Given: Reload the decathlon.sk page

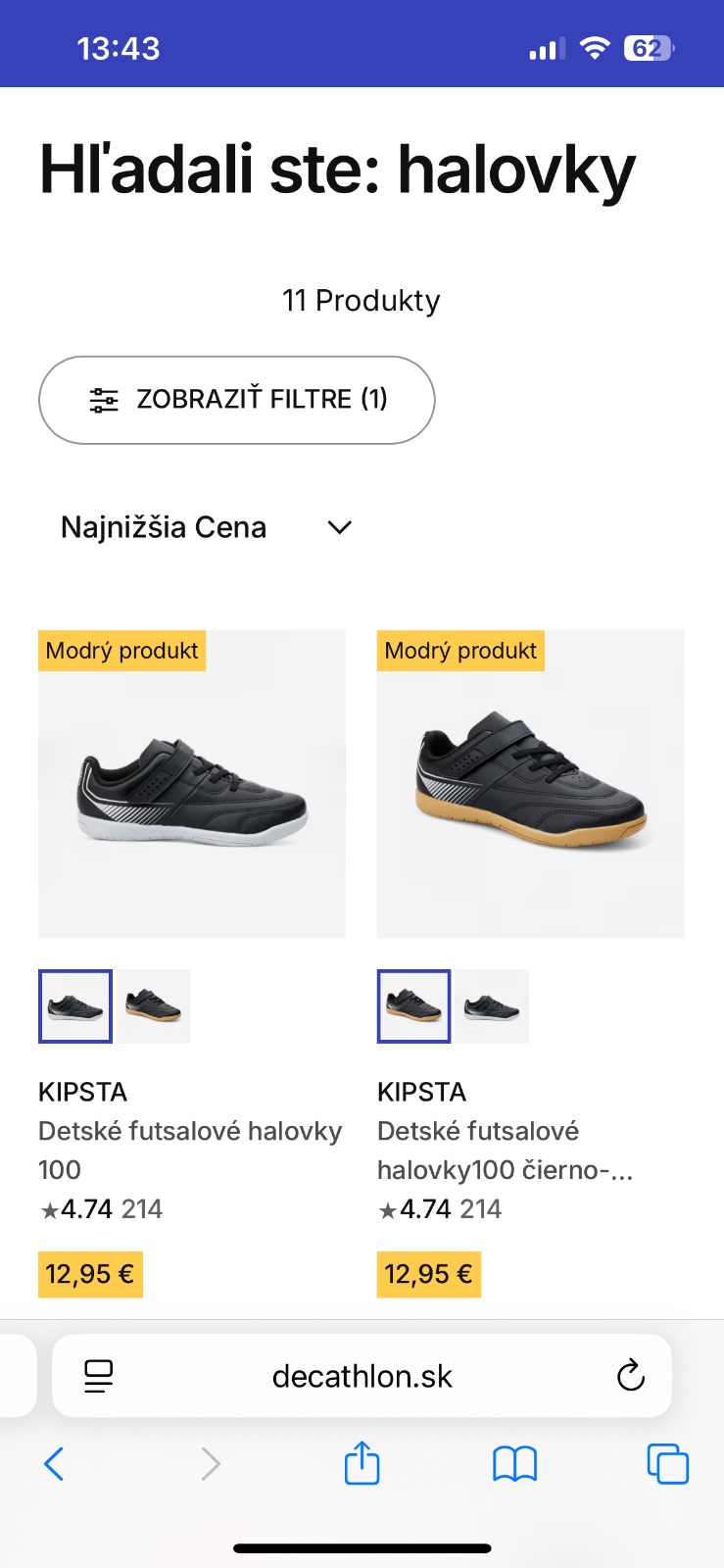Looking at the screenshot, I should point(631,1376).
